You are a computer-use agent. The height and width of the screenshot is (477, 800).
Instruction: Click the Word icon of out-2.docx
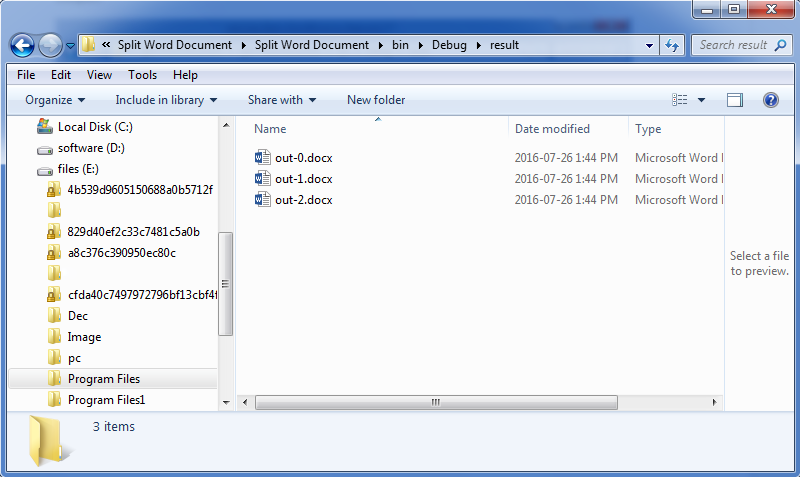[262, 199]
